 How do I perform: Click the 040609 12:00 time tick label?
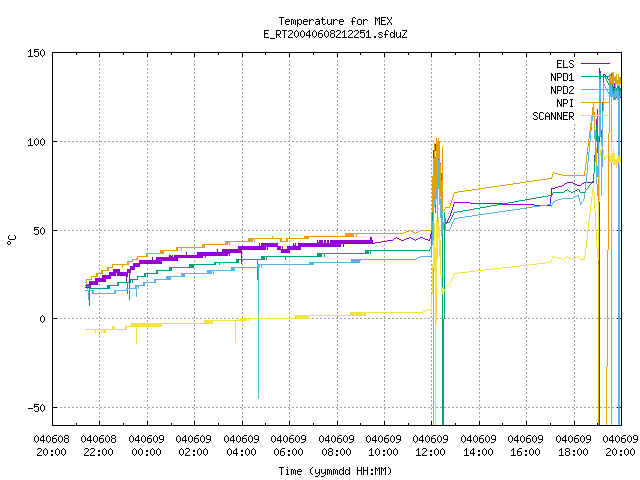point(431,446)
